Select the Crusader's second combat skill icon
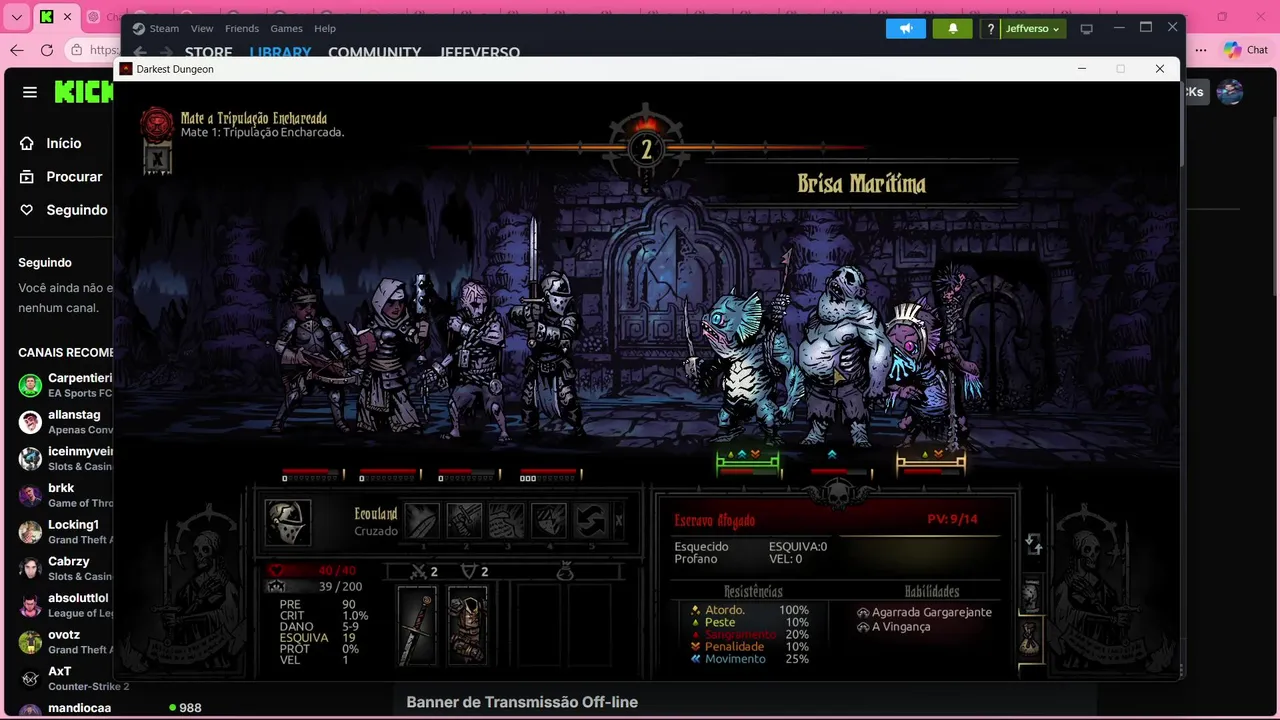Screen dimensions: 1280x720 coord(464,521)
